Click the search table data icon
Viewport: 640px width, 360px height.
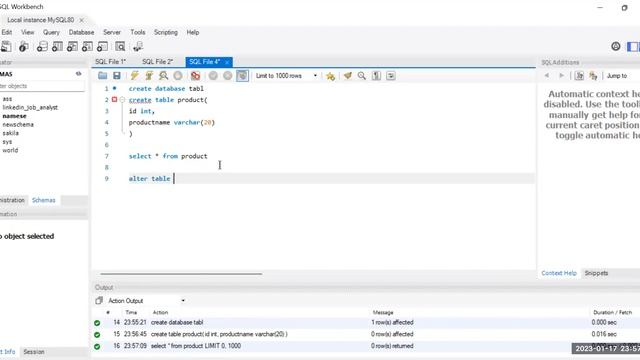[x=120, y=47]
